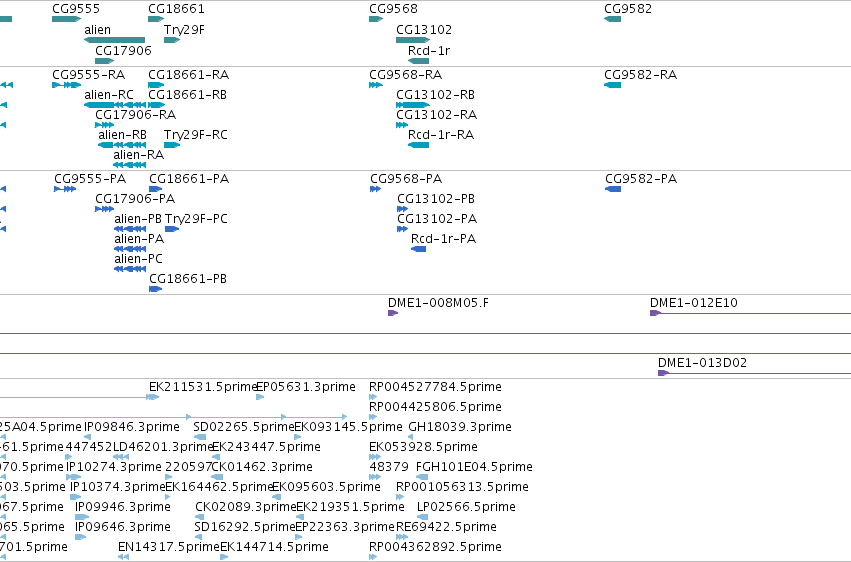851x562 pixels.
Task: Select EST SD02265.5prime label
Action: pyautogui.click(x=244, y=427)
